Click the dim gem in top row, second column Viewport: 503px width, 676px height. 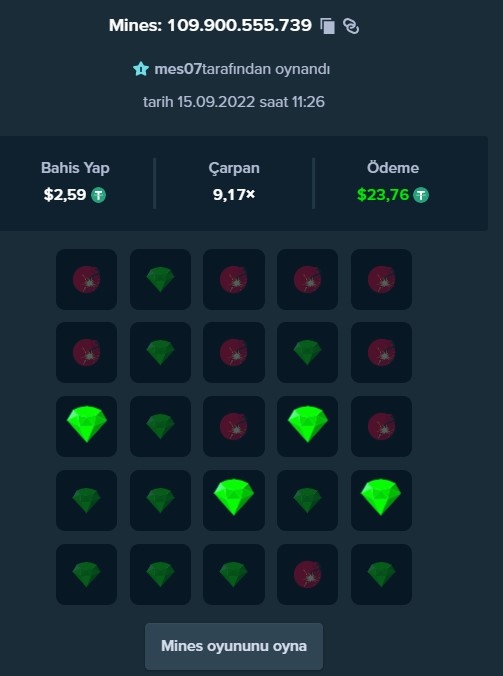(160, 279)
